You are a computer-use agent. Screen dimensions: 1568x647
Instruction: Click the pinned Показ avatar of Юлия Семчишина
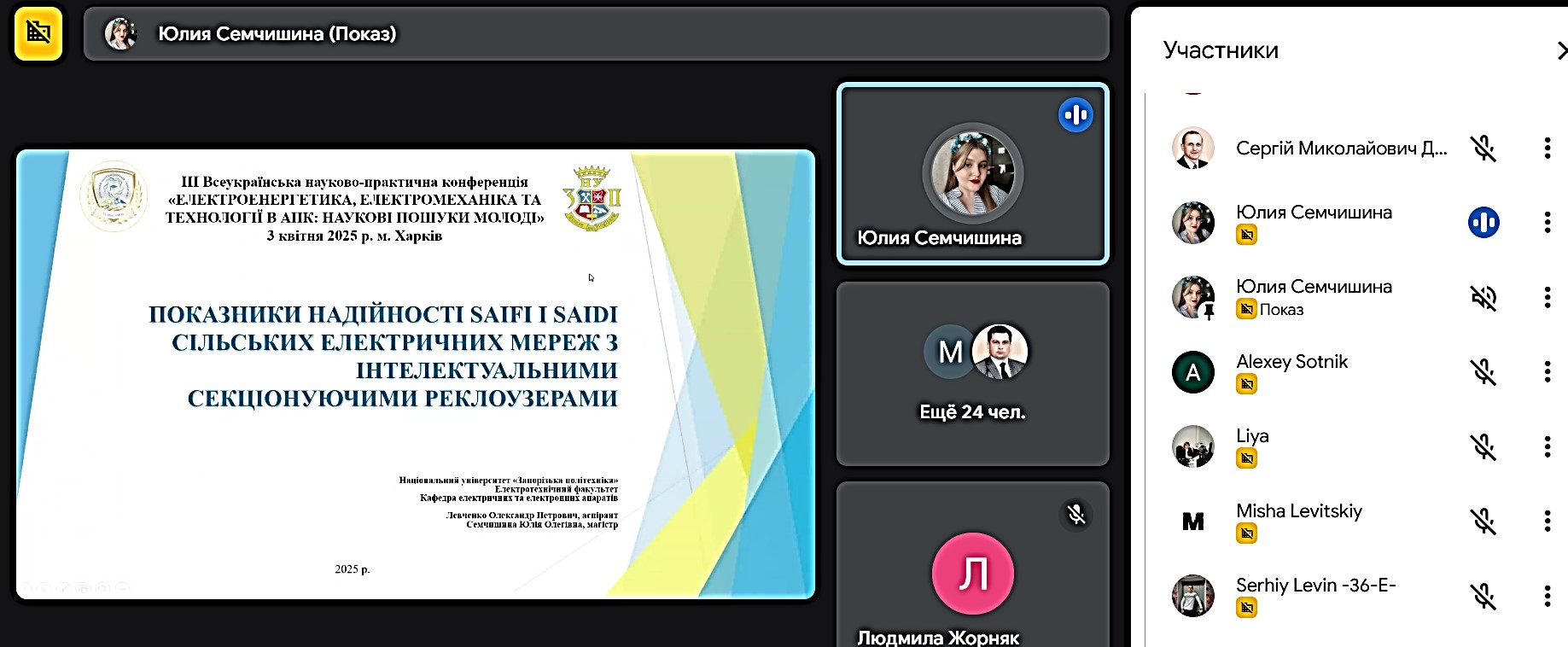[x=1192, y=298]
